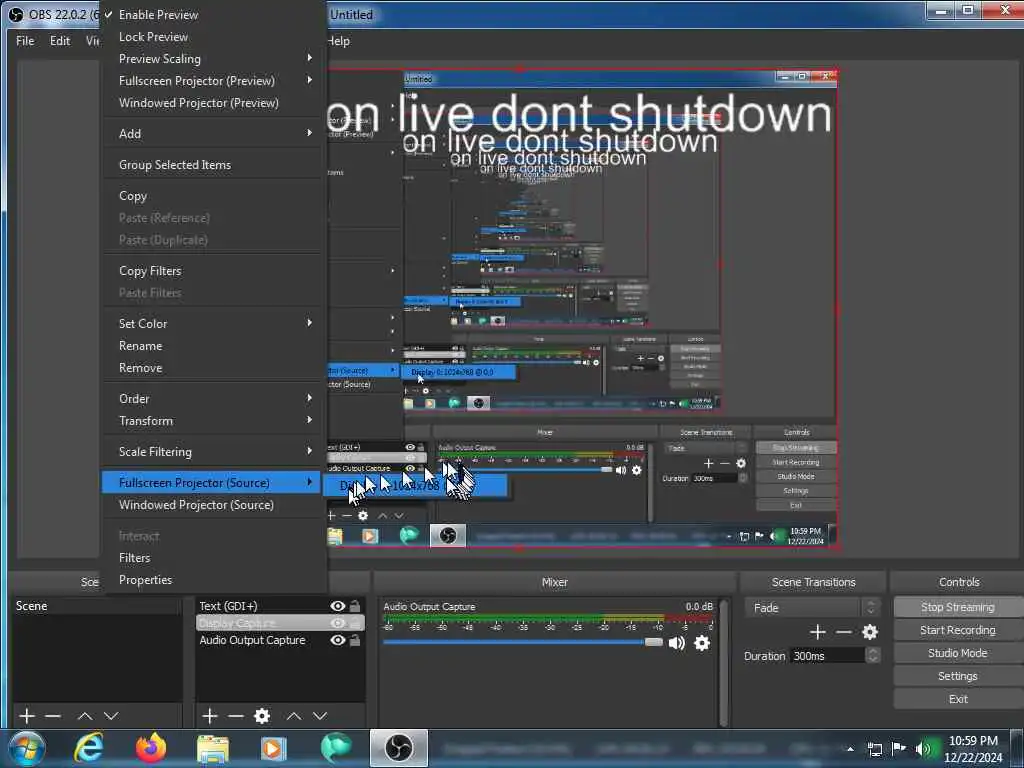Move source up with arrow icon
Viewport: 1024px width, 768px height.
click(294, 716)
